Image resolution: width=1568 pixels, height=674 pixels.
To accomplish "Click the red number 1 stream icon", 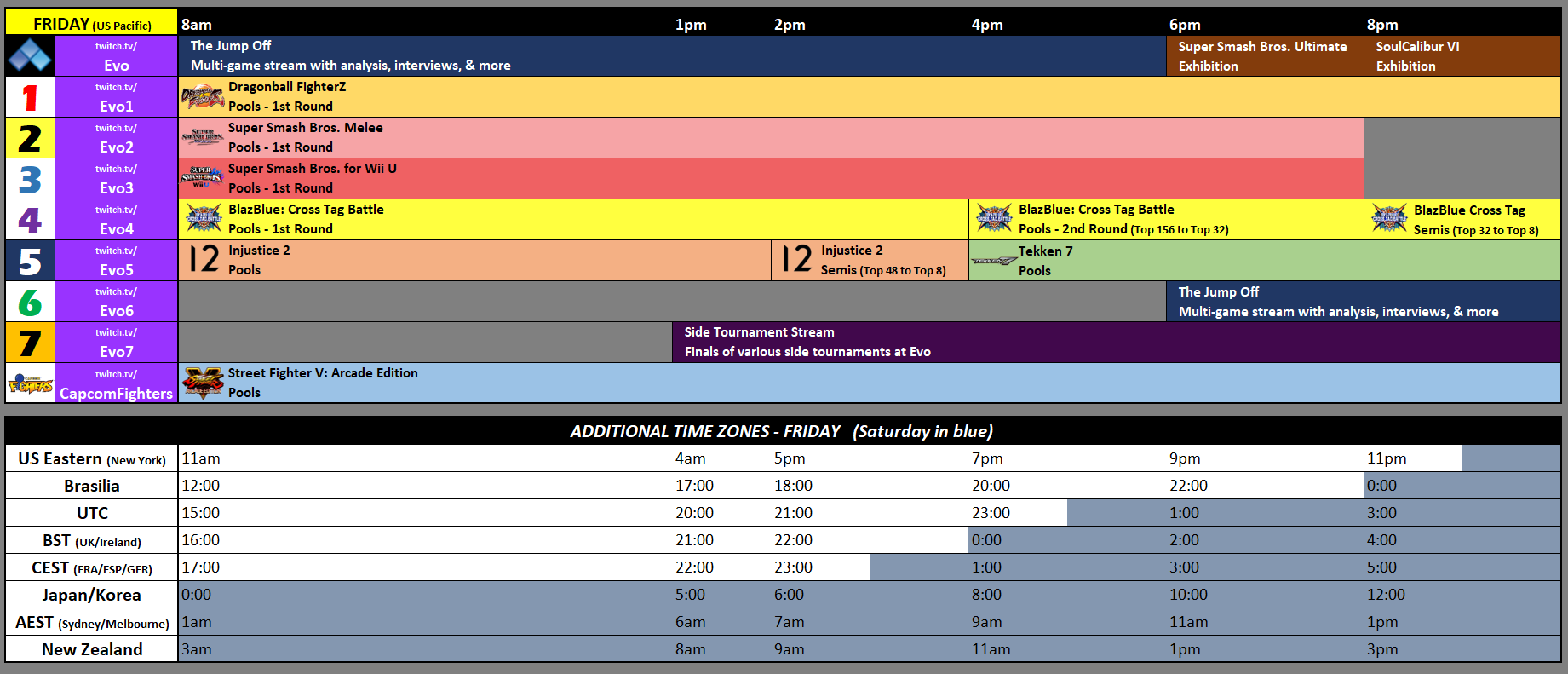I will (30, 97).
